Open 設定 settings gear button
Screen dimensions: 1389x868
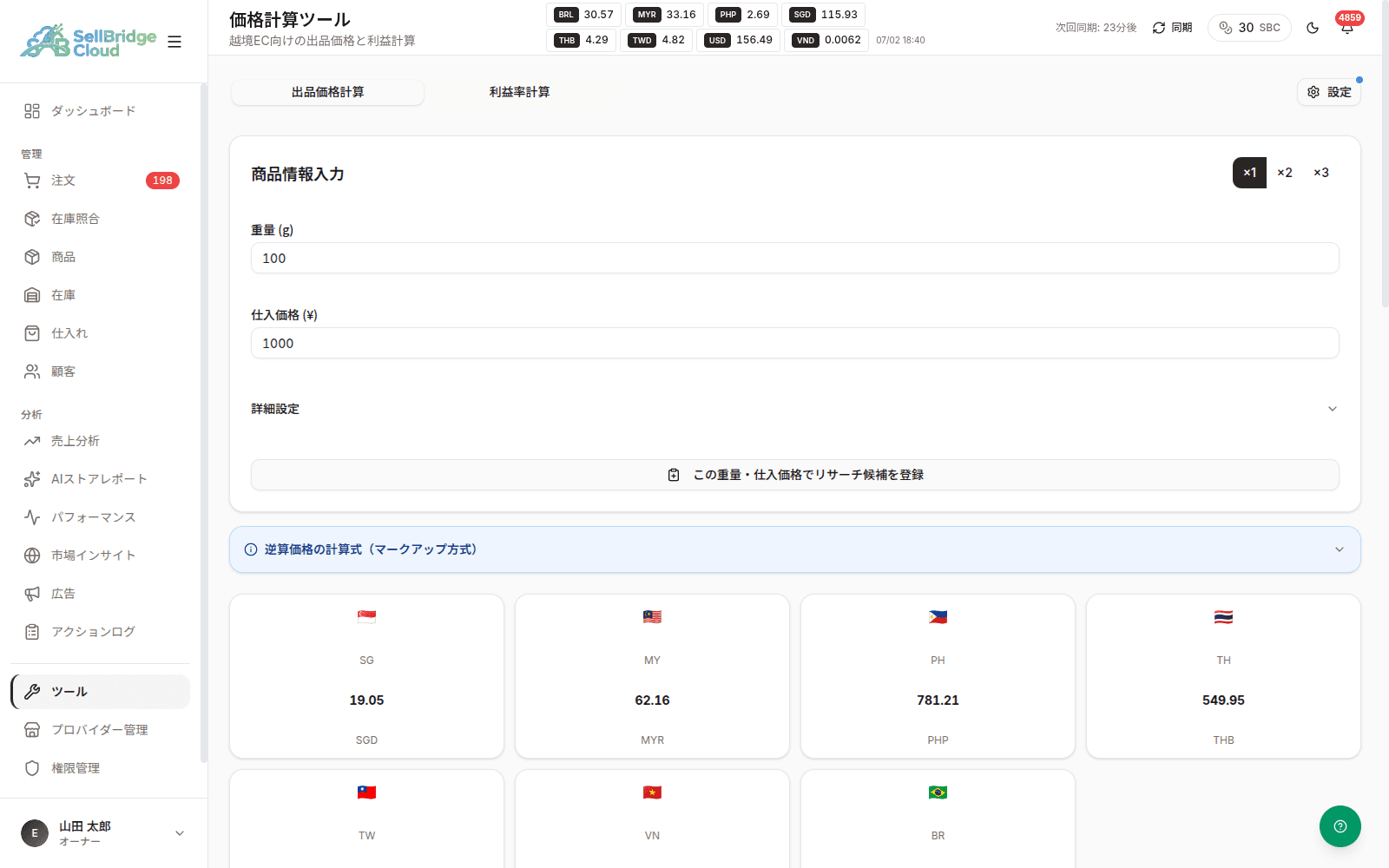[1329, 92]
